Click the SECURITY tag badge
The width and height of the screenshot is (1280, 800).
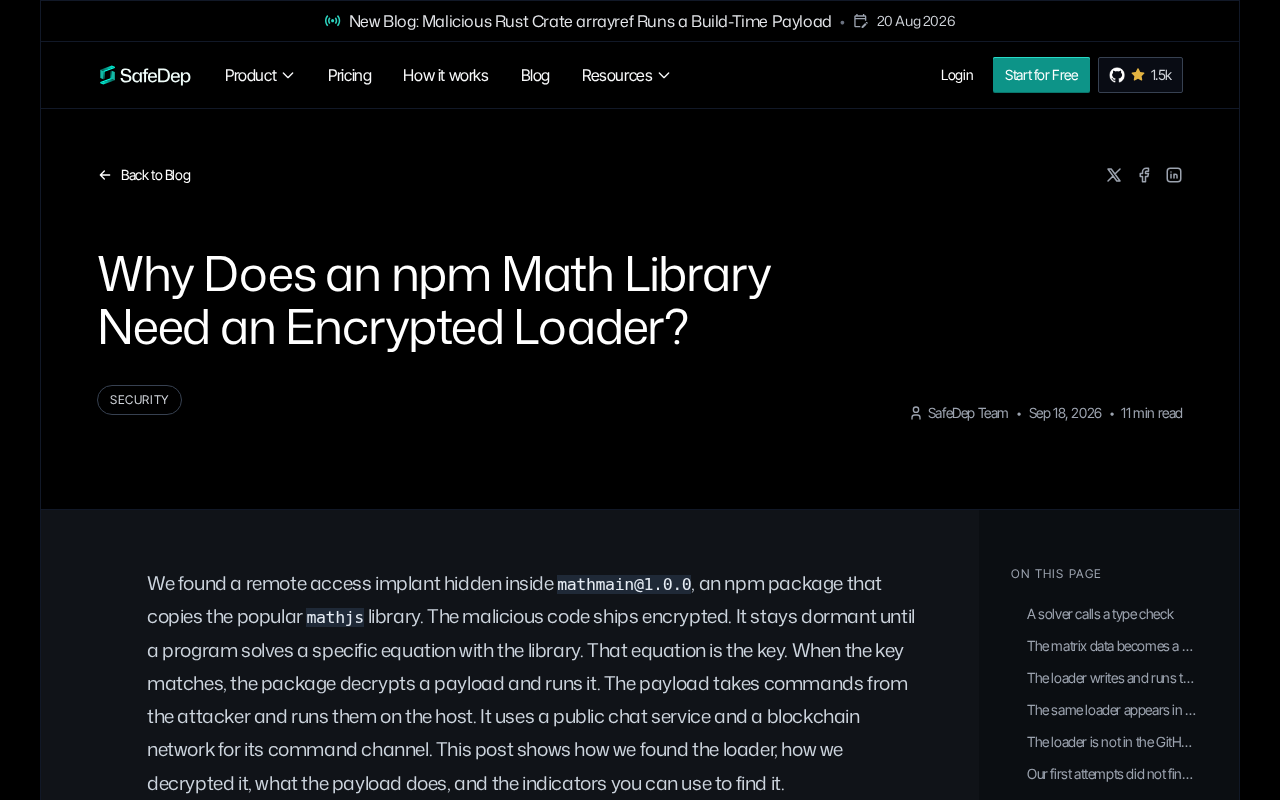139,400
